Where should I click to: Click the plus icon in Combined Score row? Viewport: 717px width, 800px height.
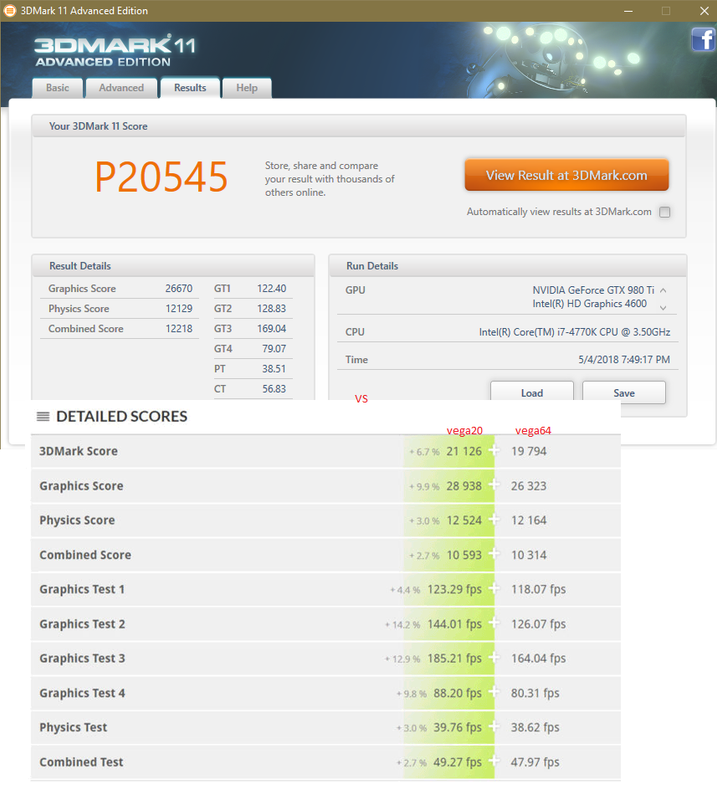click(494, 554)
